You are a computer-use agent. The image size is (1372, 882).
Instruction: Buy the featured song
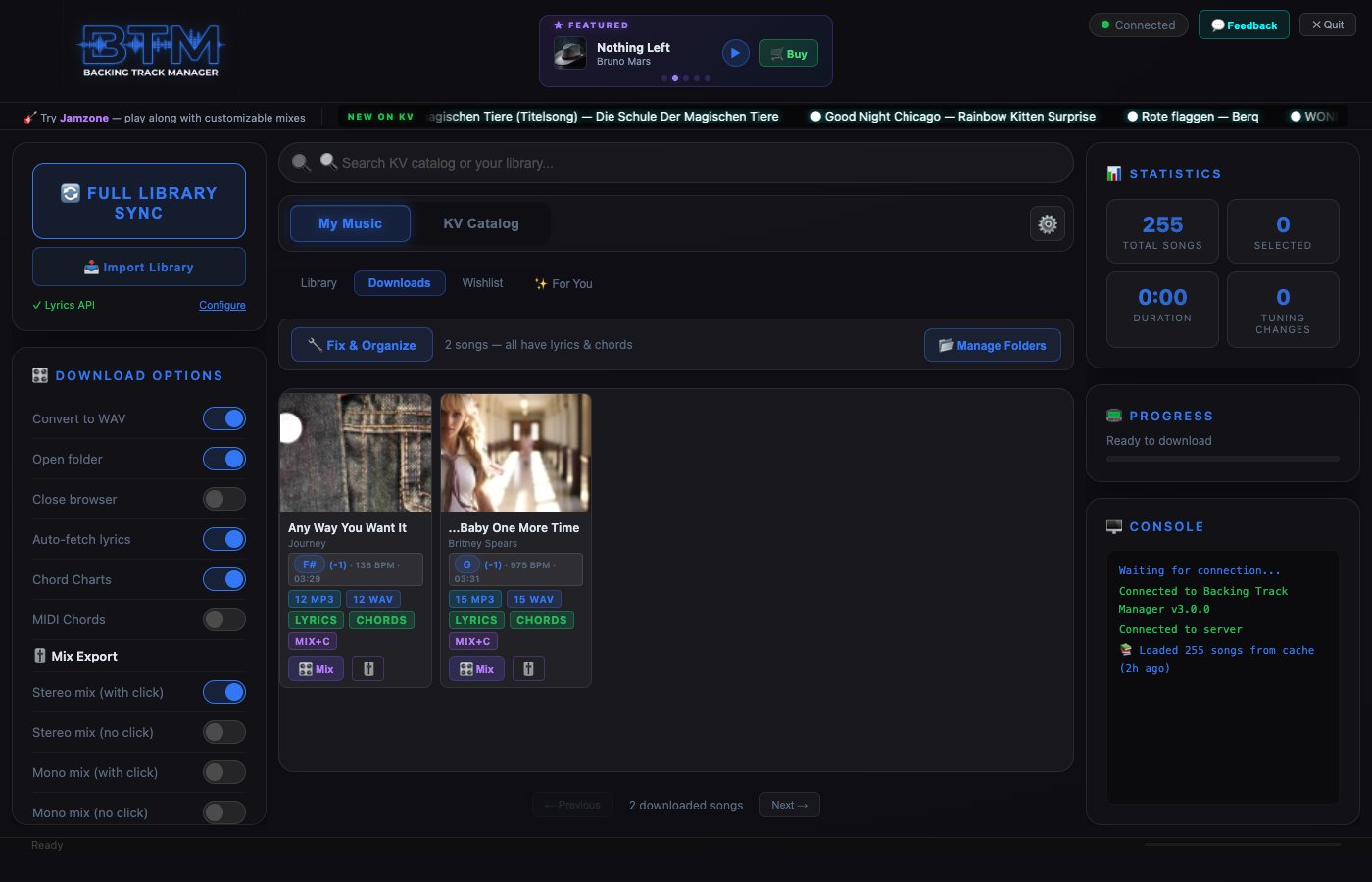(x=789, y=53)
